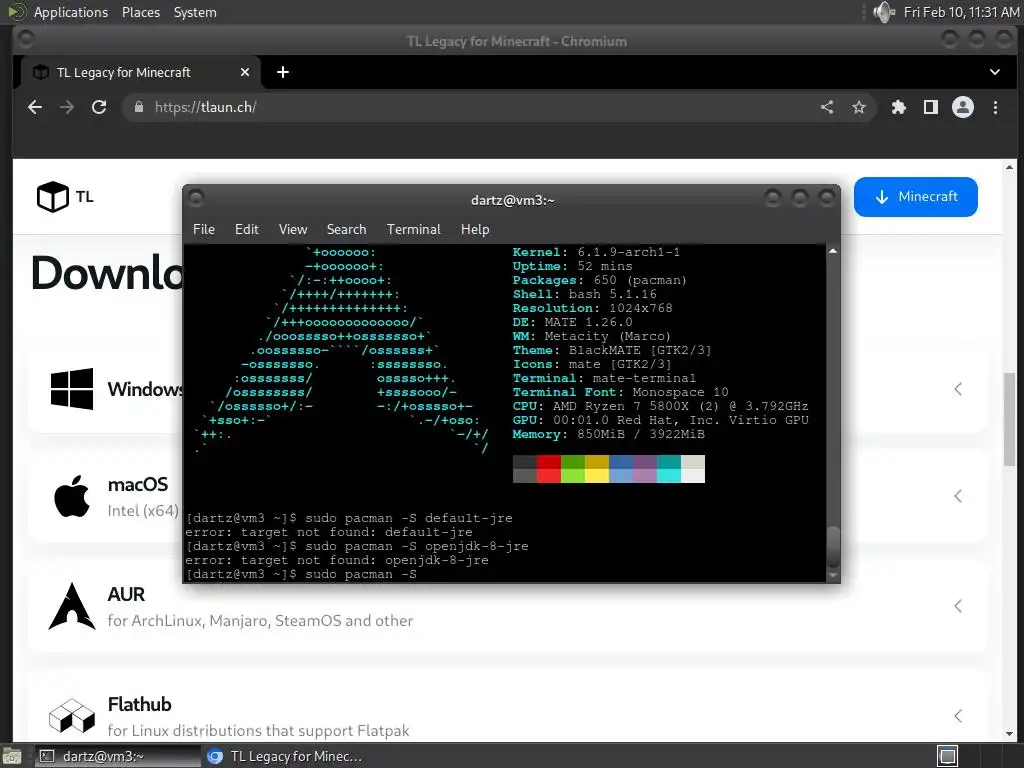The image size is (1024, 768).
Task: Click the show desktop icon in bottom panel
Action: tap(12, 756)
